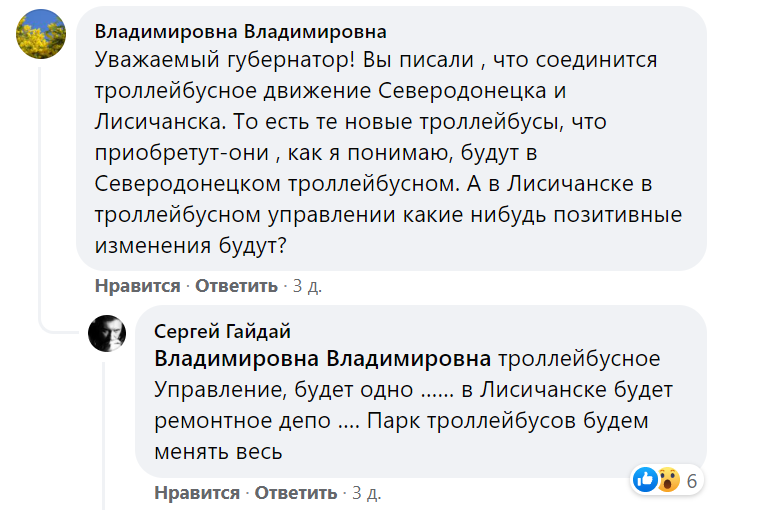Viewport: 769px width, 510px height.
Task: Open the first comment's '3 д.' timestamp
Action: point(307,286)
